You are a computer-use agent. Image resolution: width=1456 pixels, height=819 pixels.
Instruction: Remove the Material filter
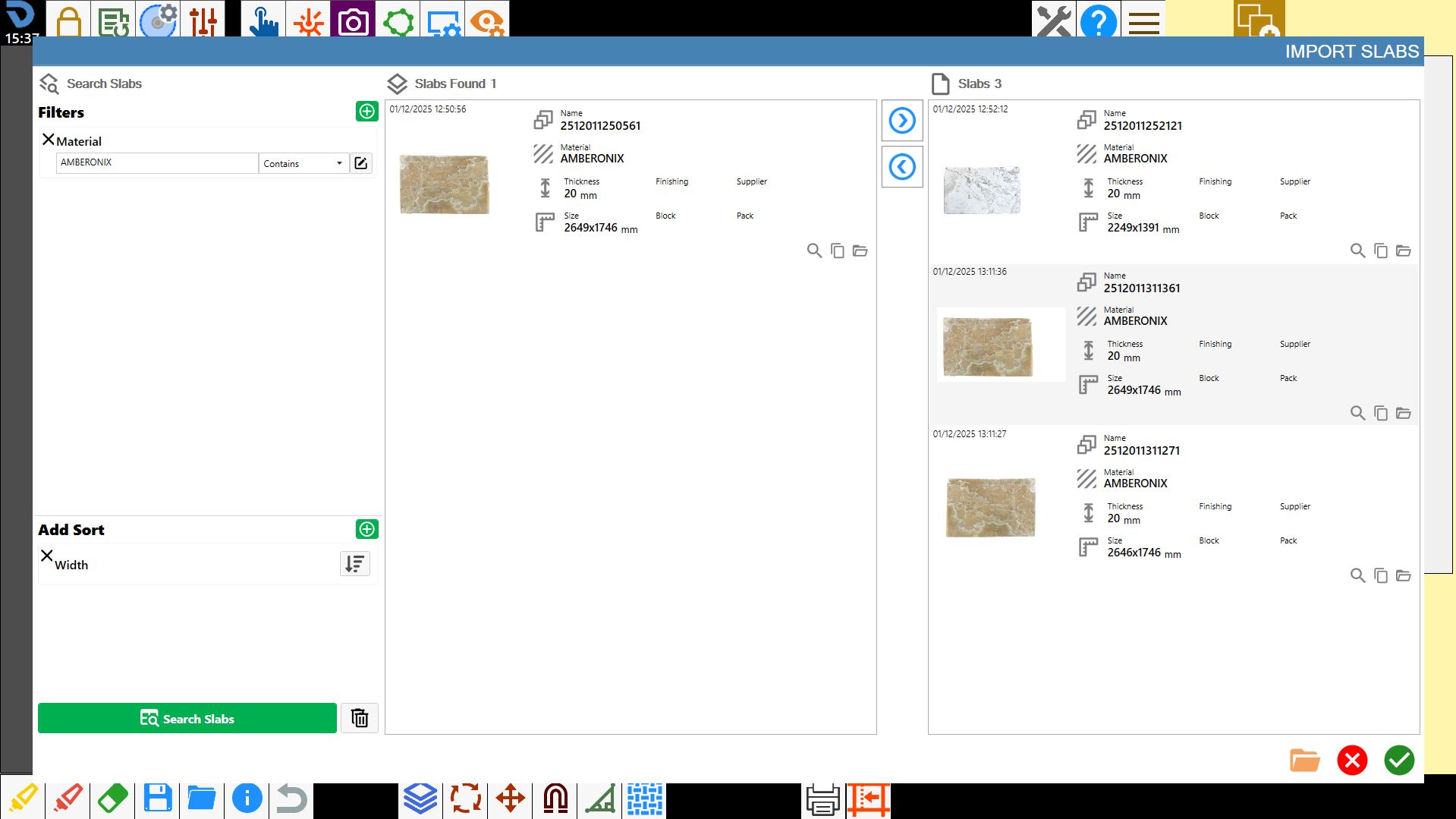pyautogui.click(x=49, y=140)
